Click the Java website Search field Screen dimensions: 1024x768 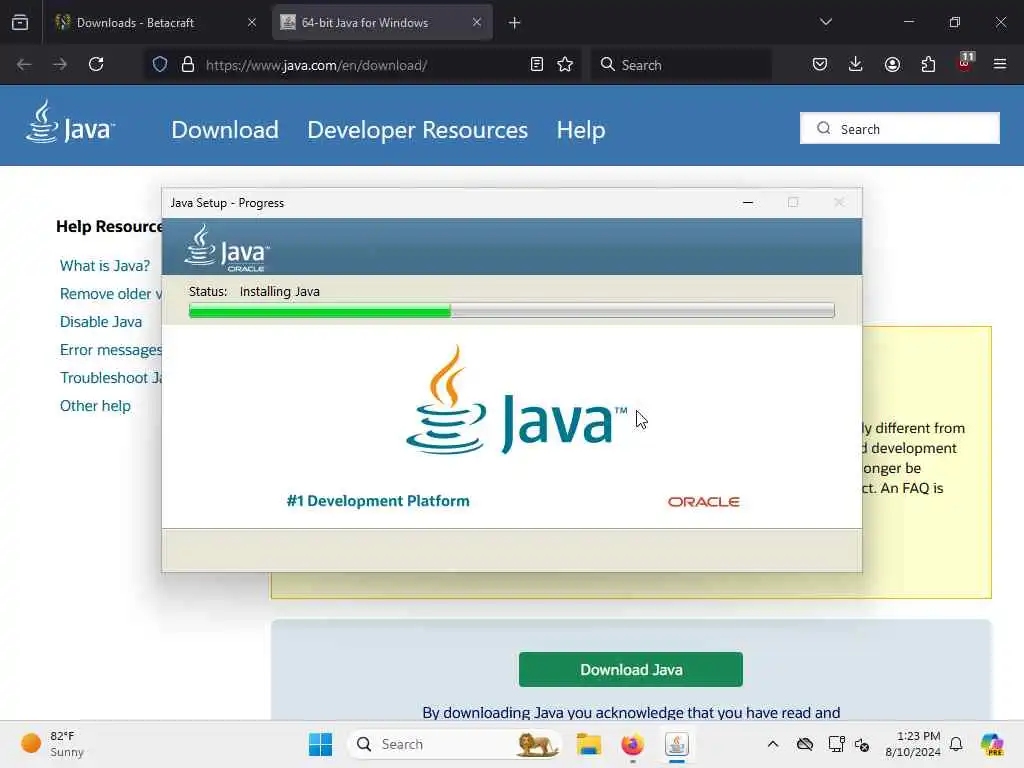(x=900, y=129)
